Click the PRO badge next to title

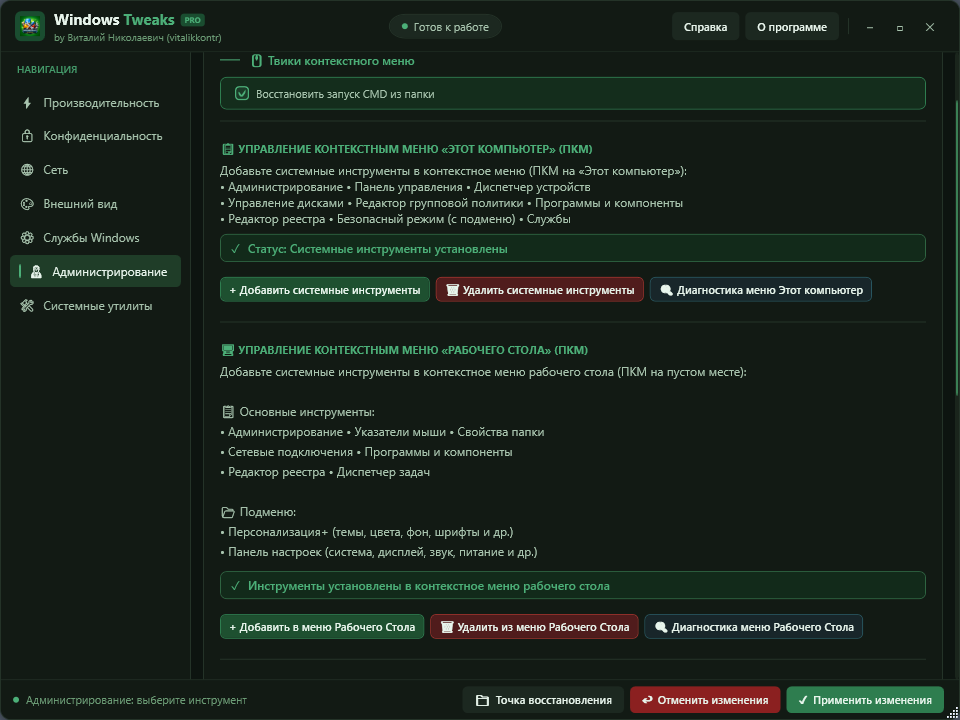coord(193,20)
